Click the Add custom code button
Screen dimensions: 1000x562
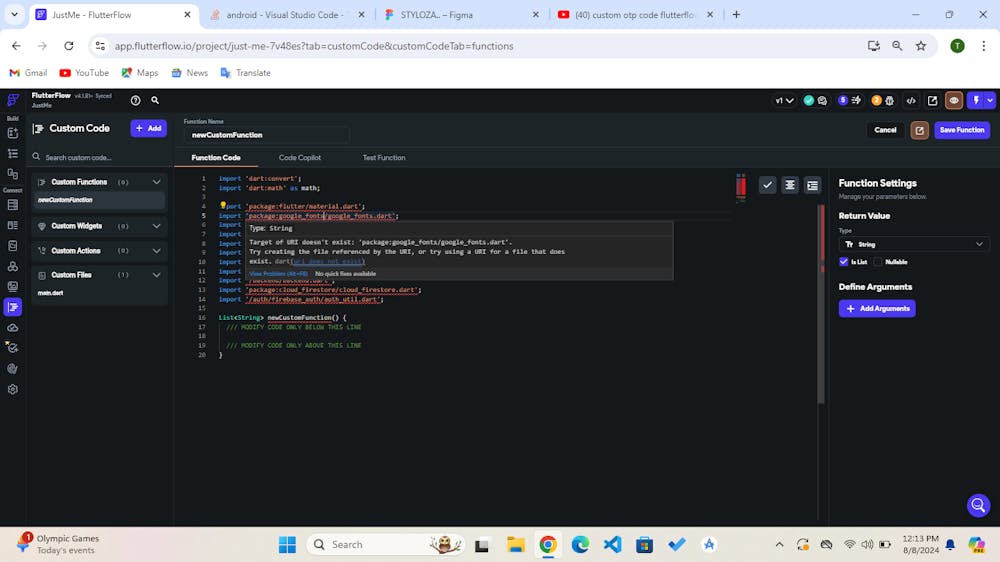pyautogui.click(x=149, y=128)
